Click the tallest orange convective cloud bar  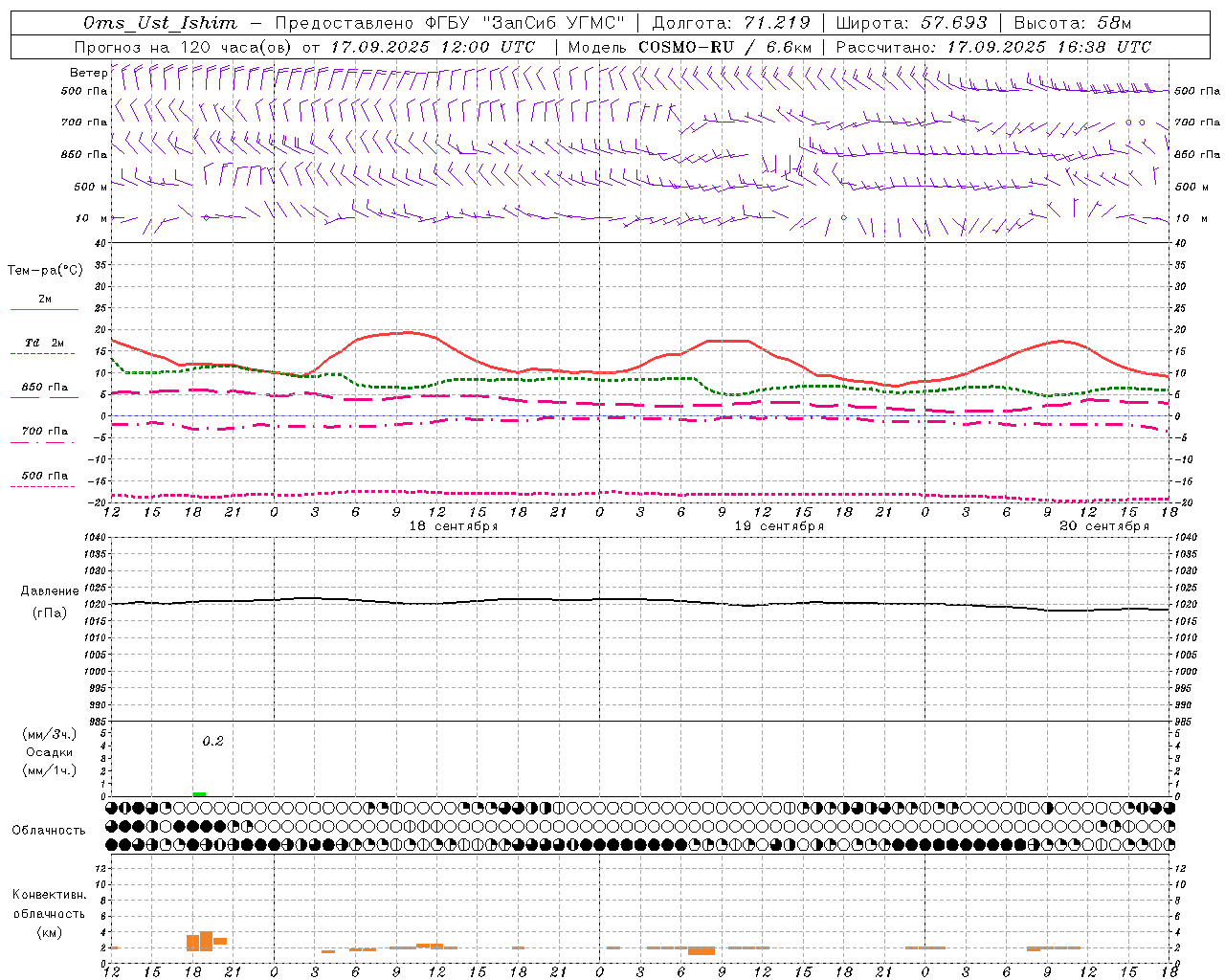(206, 941)
